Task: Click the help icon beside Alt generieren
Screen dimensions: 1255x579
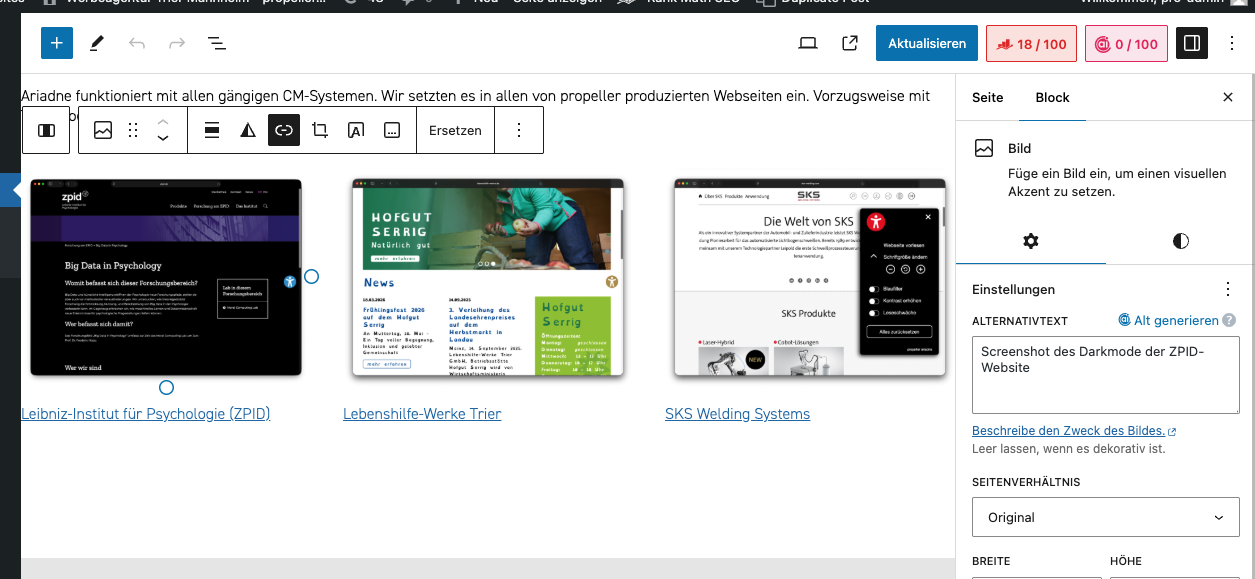Action: (x=1229, y=320)
